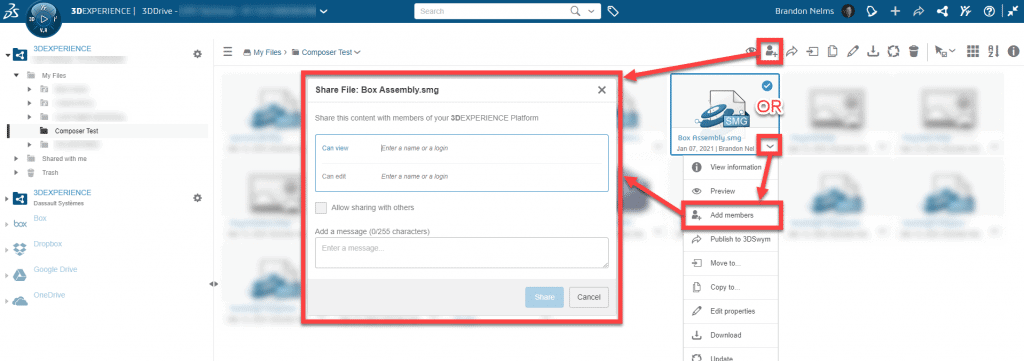Screen dimensions: 1024x361
Task: Select Move to... menu entry
Action: click(x=731, y=263)
